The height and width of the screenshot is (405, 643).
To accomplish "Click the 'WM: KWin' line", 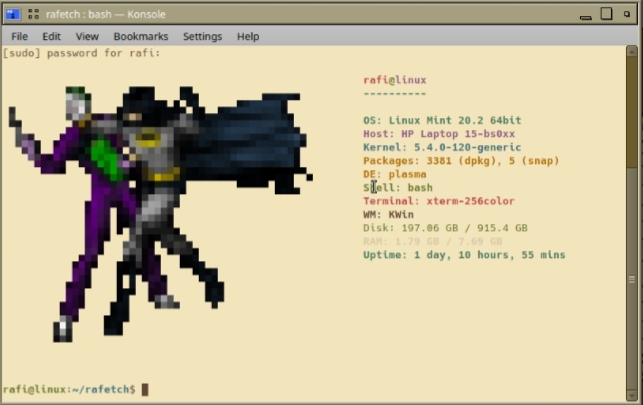I will point(388,214).
